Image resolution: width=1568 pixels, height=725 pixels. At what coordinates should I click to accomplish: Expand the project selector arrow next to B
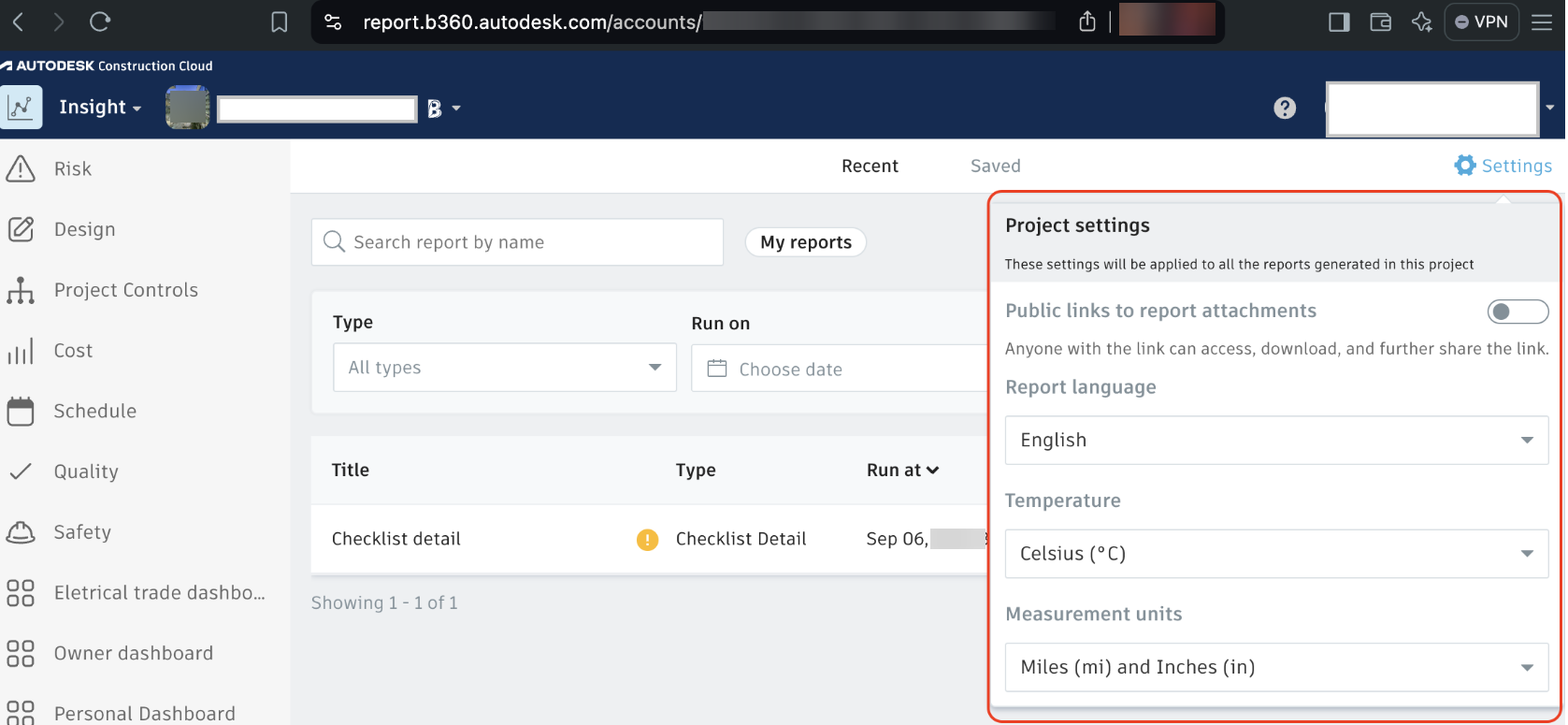[456, 109]
